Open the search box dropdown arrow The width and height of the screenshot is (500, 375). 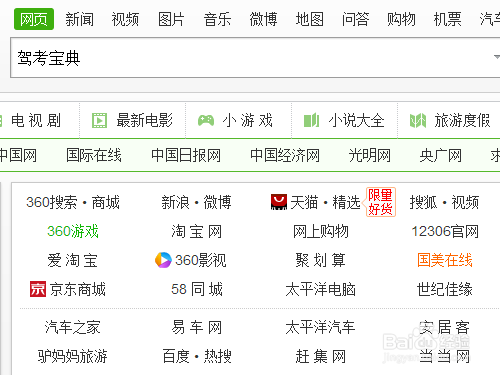(497, 57)
